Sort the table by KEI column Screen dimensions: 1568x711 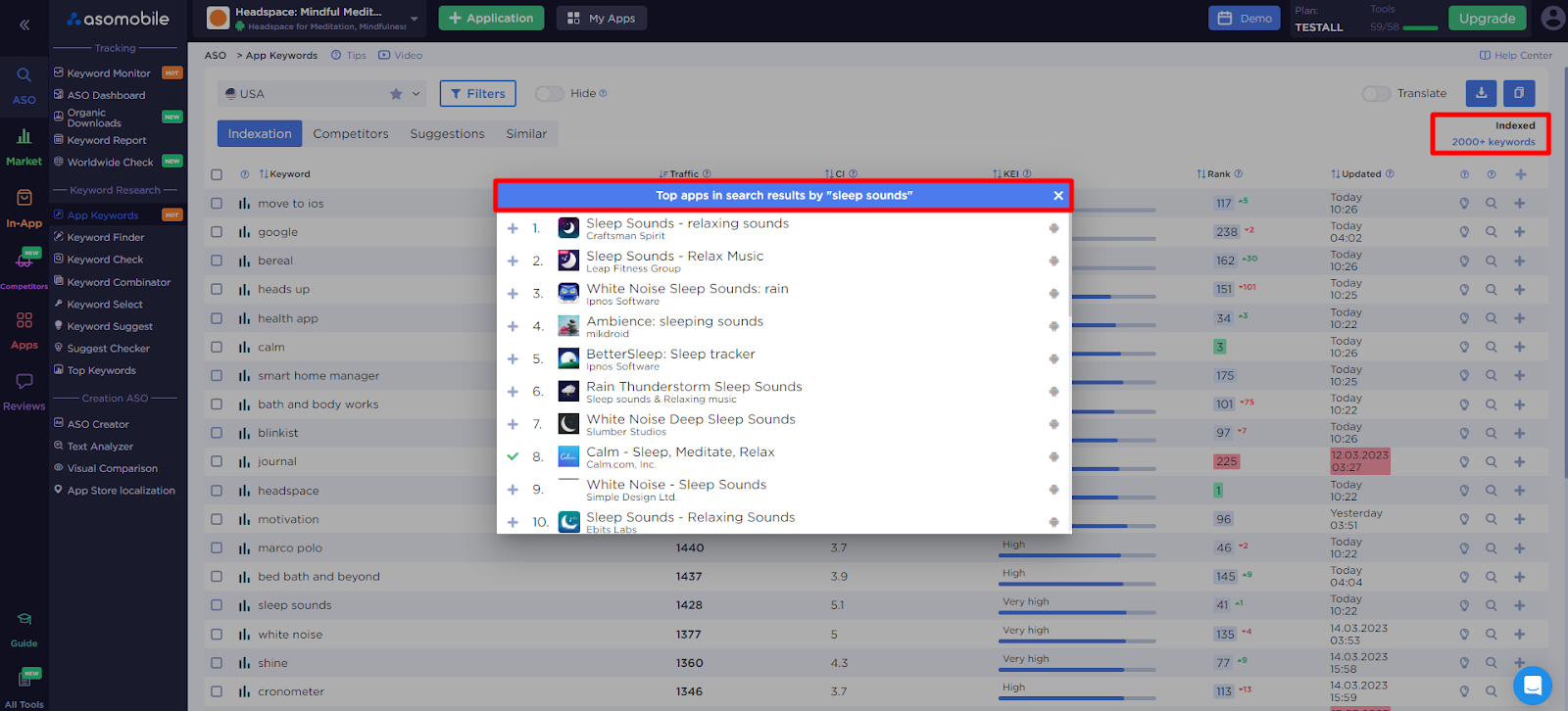pyautogui.click(x=1005, y=174)
